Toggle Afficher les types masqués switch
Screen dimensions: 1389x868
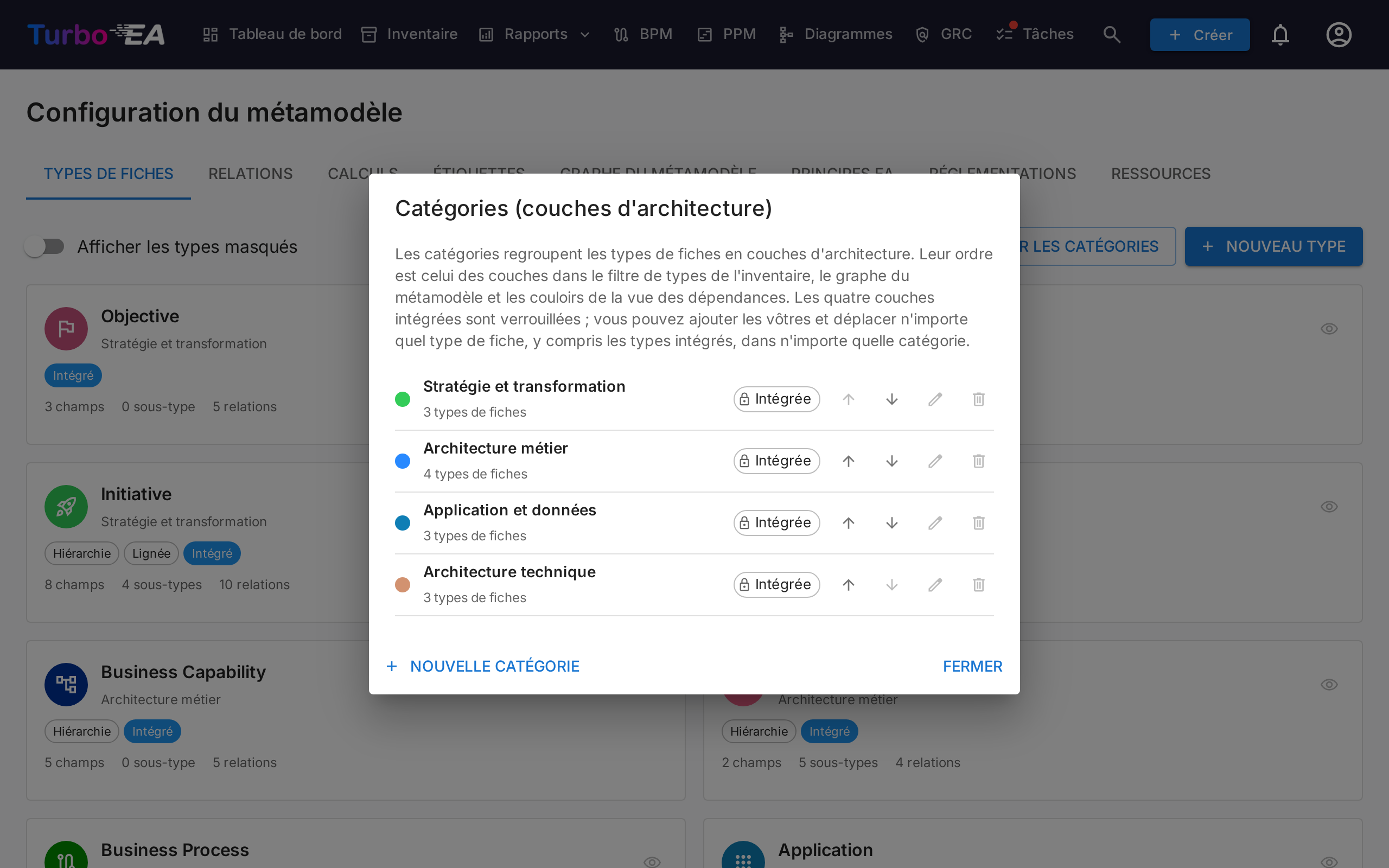[x=45, y=246]
